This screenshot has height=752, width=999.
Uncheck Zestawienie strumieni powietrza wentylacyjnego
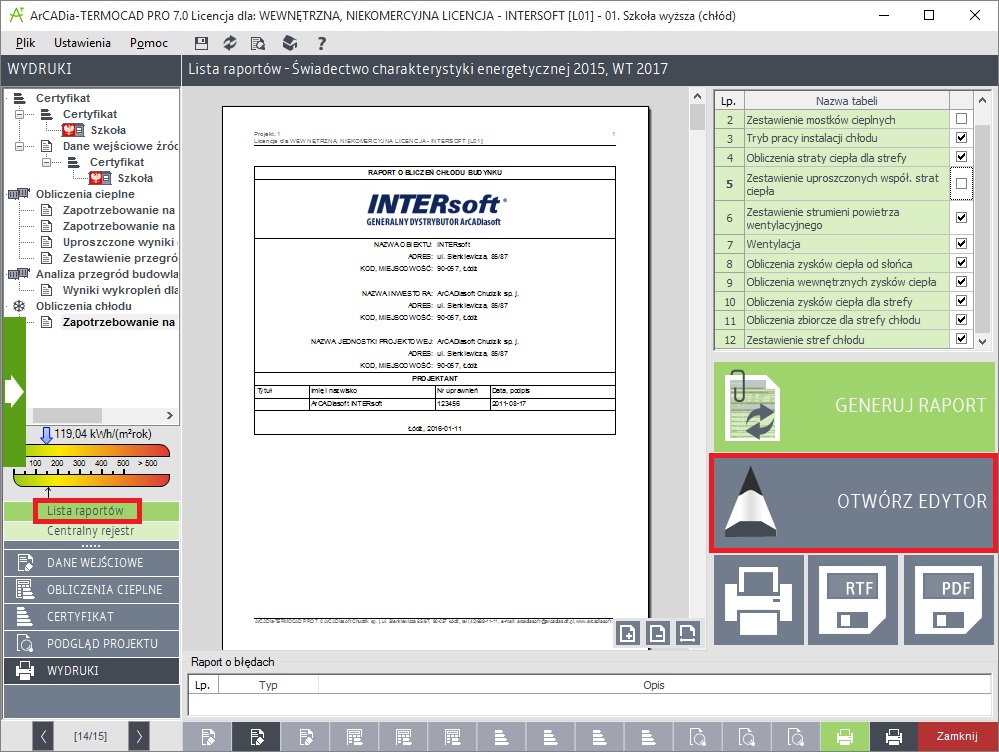point(961,217)
